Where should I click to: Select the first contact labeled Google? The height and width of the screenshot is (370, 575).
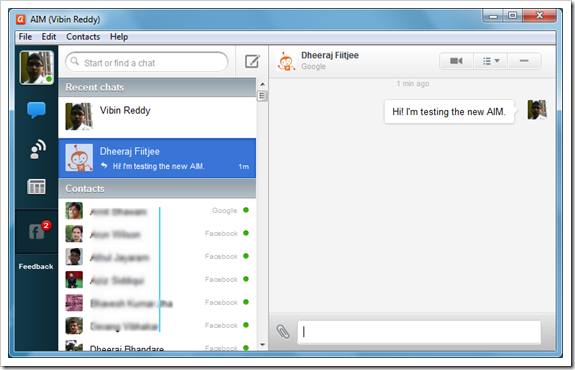click(x=157, y=210)
